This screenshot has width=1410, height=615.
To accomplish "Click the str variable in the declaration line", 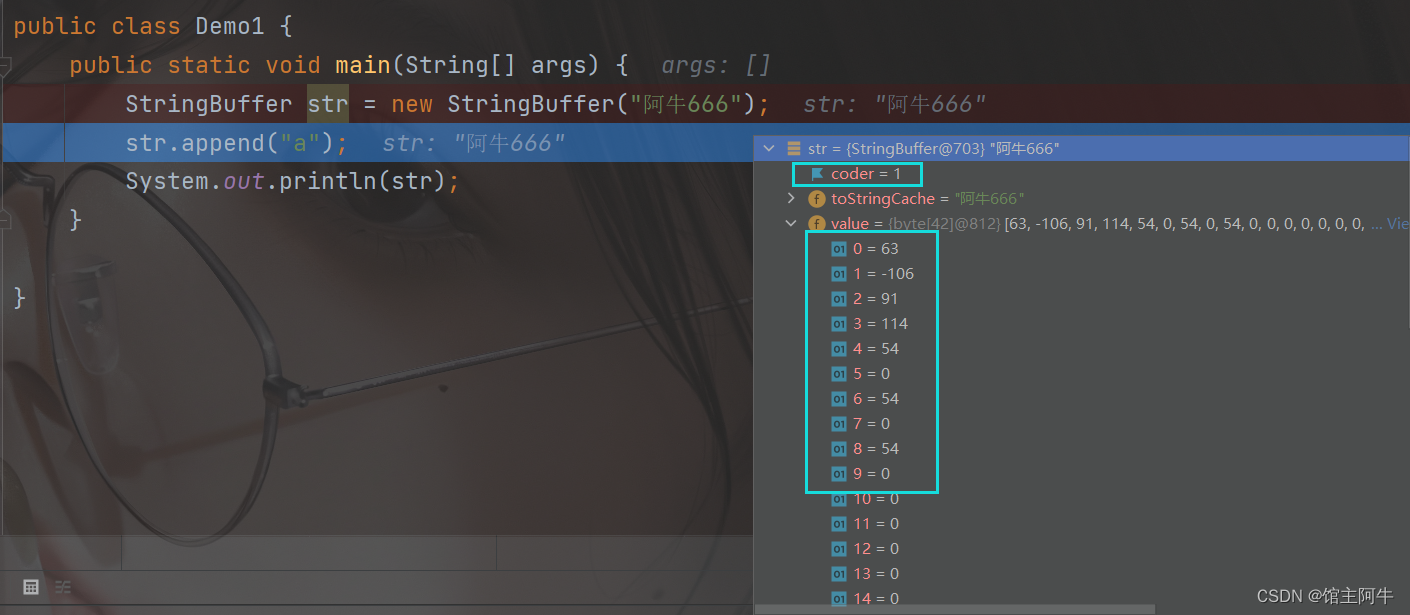I will point(328,104).
